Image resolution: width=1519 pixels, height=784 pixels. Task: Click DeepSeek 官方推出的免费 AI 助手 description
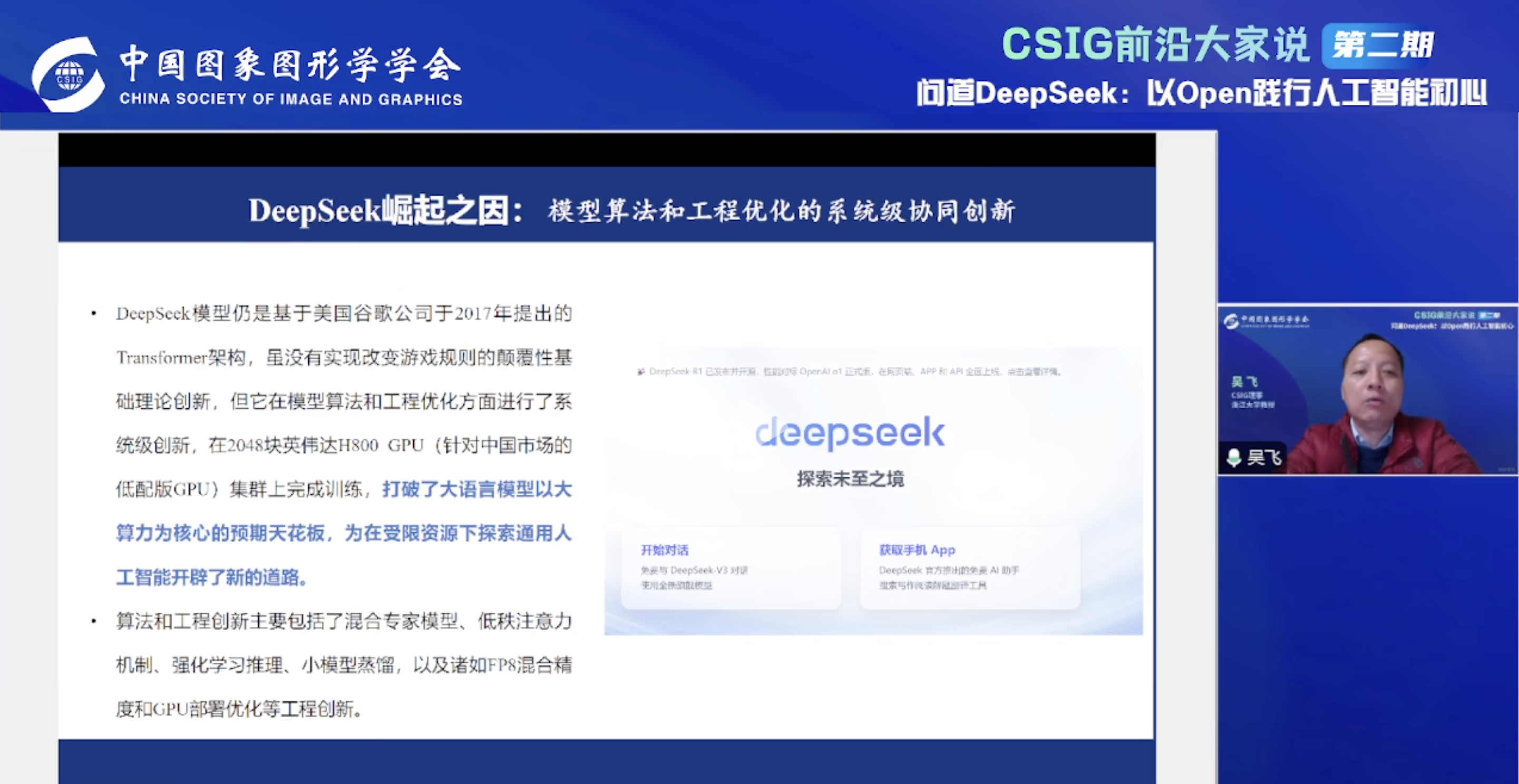tap(949, 570)
